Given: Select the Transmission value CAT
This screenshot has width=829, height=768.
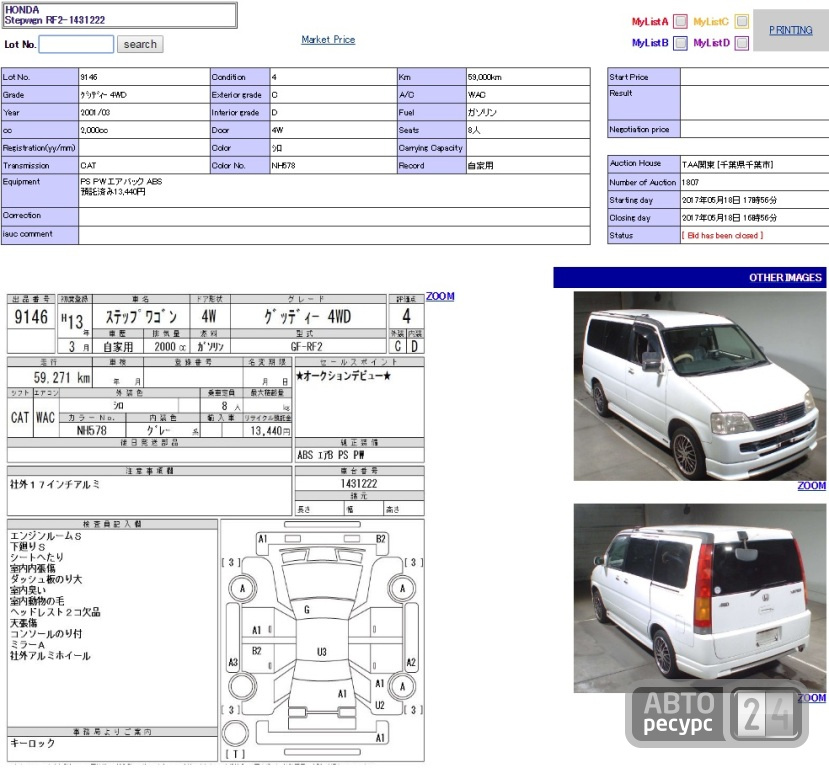Looking at the screenshot, I should tap(88, 165).
